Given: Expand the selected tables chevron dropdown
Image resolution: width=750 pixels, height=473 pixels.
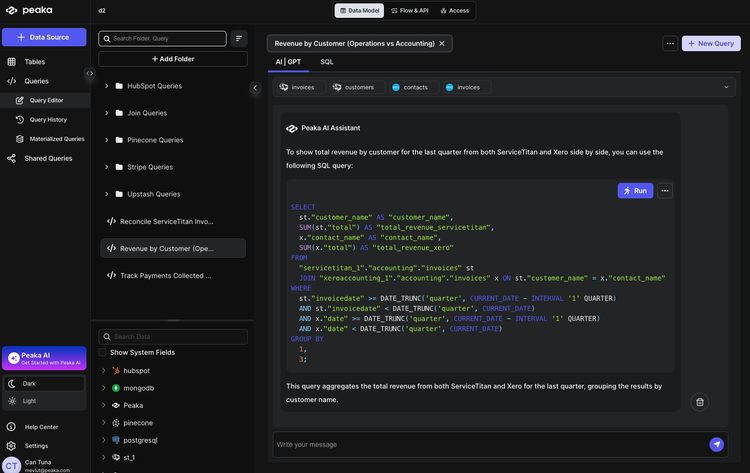Looking at the screenshot, I should click(x=726, y=88).
